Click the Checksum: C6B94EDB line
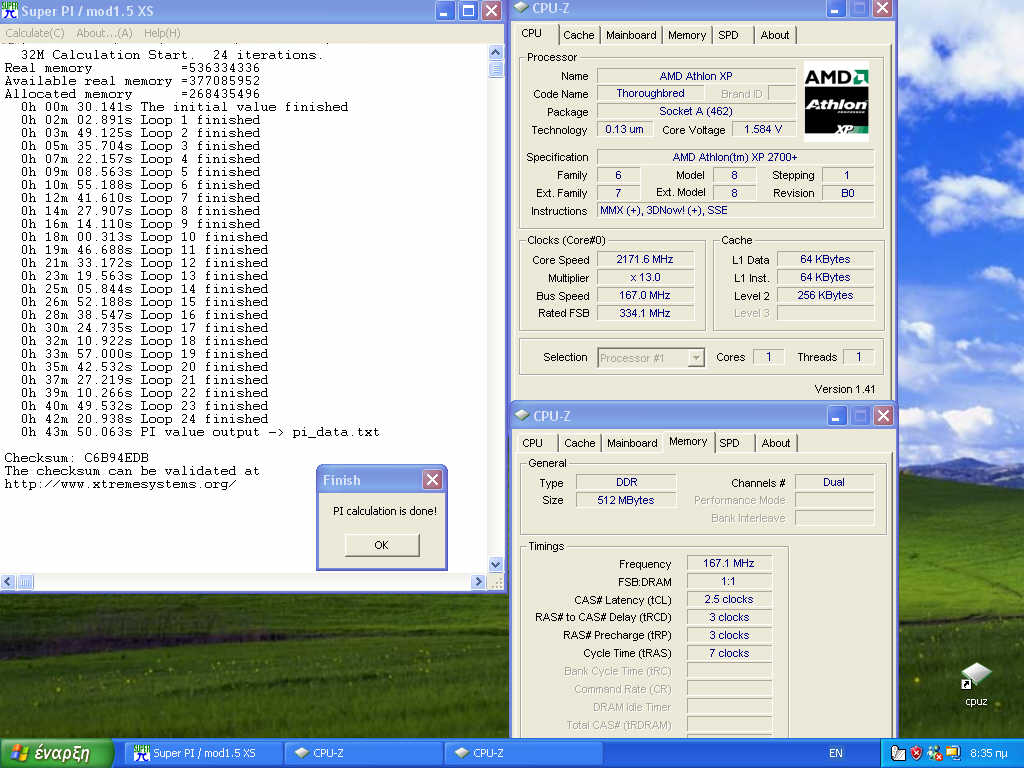The width and height of the screenshot is (1024, 768). click(76, 458)
